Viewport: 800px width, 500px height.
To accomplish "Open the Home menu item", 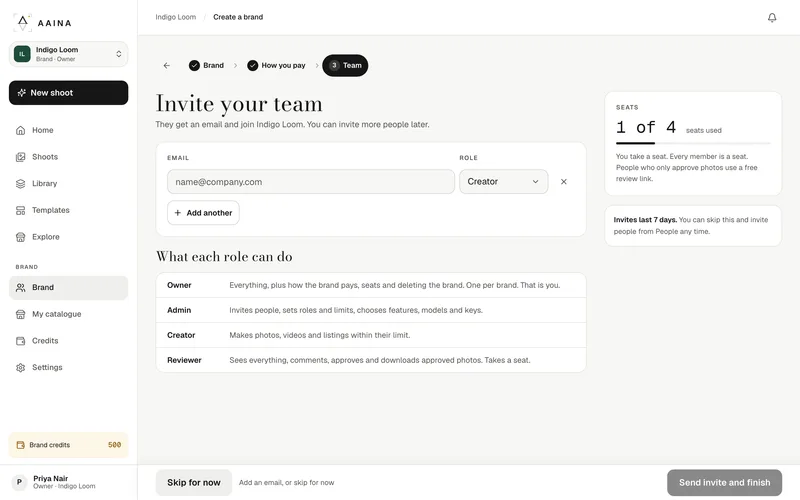I will coord(68,130).
